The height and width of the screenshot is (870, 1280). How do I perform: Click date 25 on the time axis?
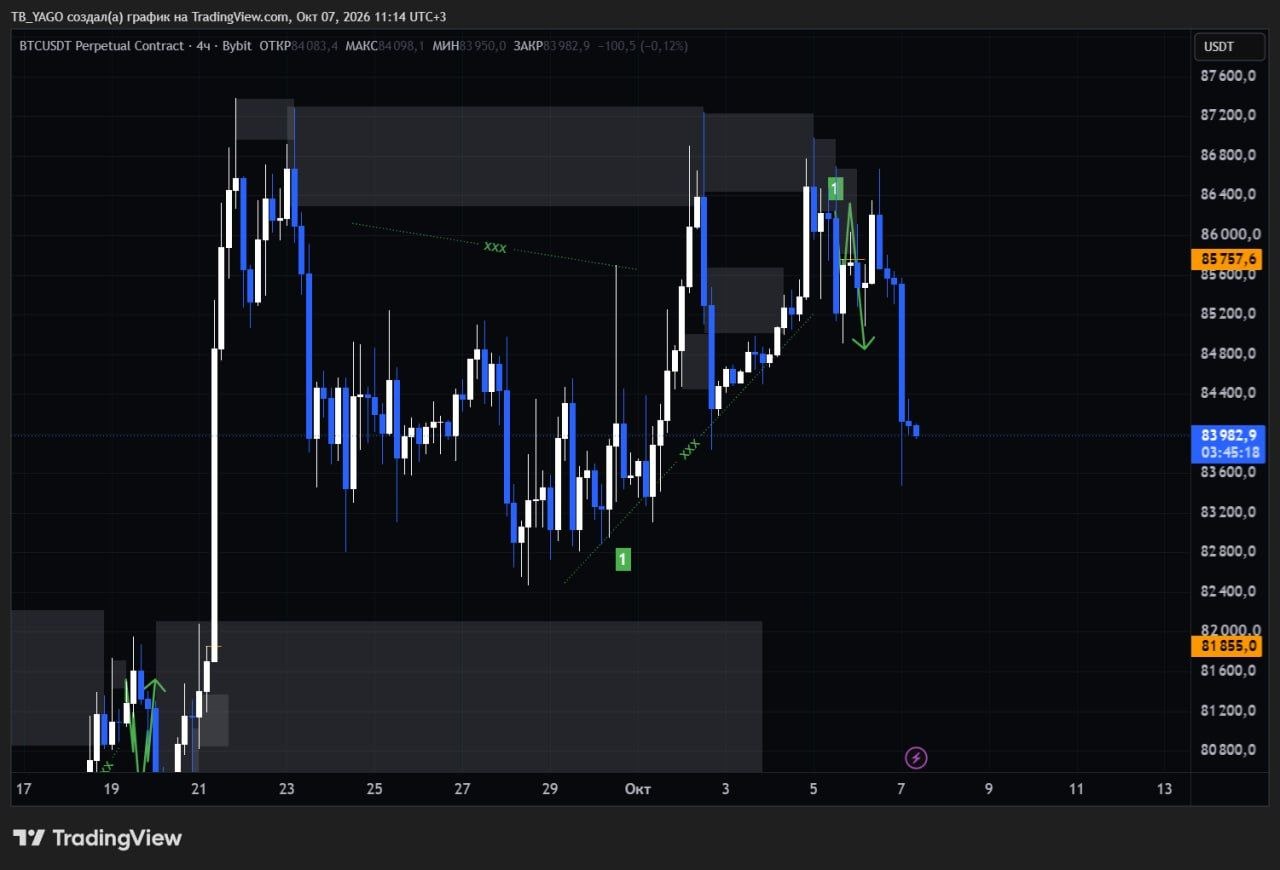pyautogui.click(x=374, y=789)
